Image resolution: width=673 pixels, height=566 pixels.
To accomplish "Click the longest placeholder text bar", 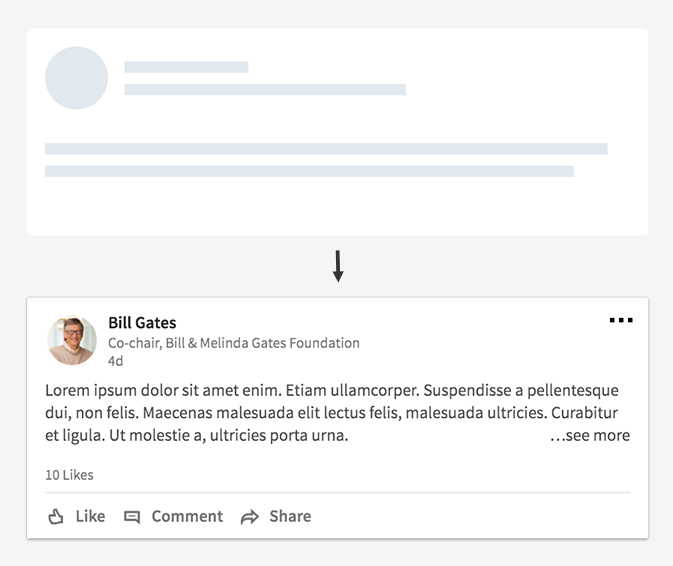I will [x=326, y=149].
